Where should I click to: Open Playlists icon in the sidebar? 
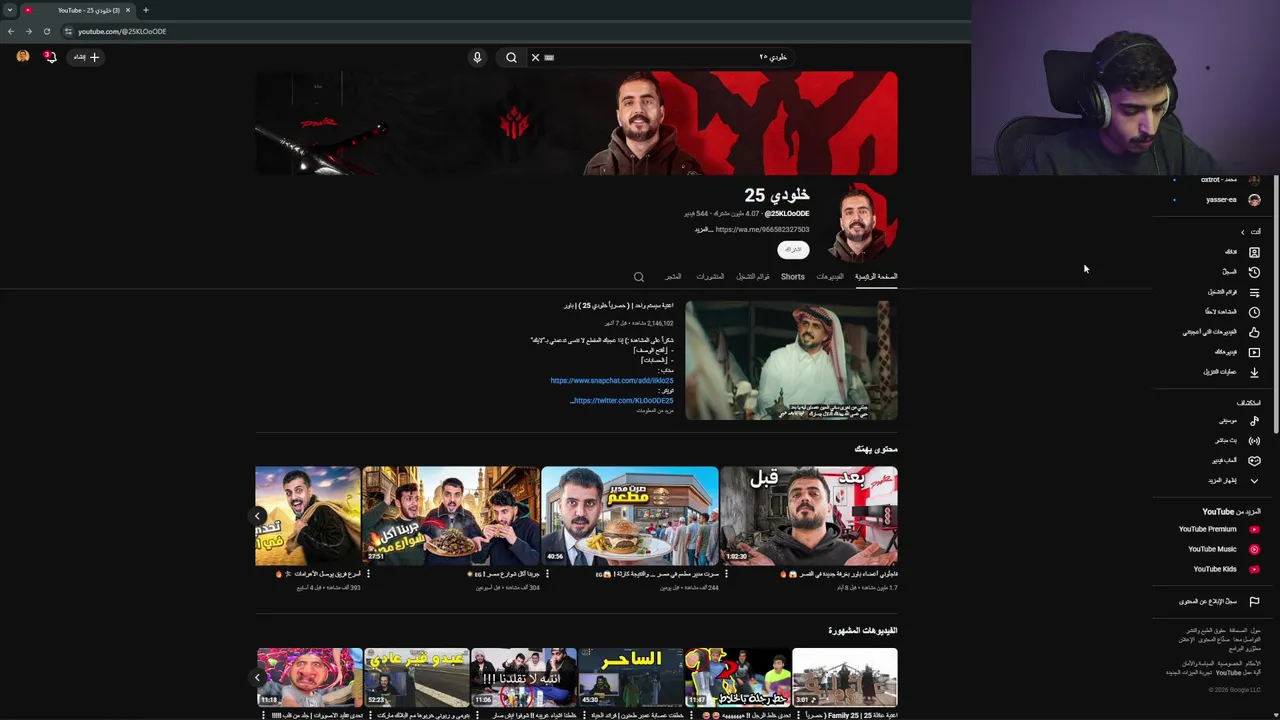tap(1254, 292)
